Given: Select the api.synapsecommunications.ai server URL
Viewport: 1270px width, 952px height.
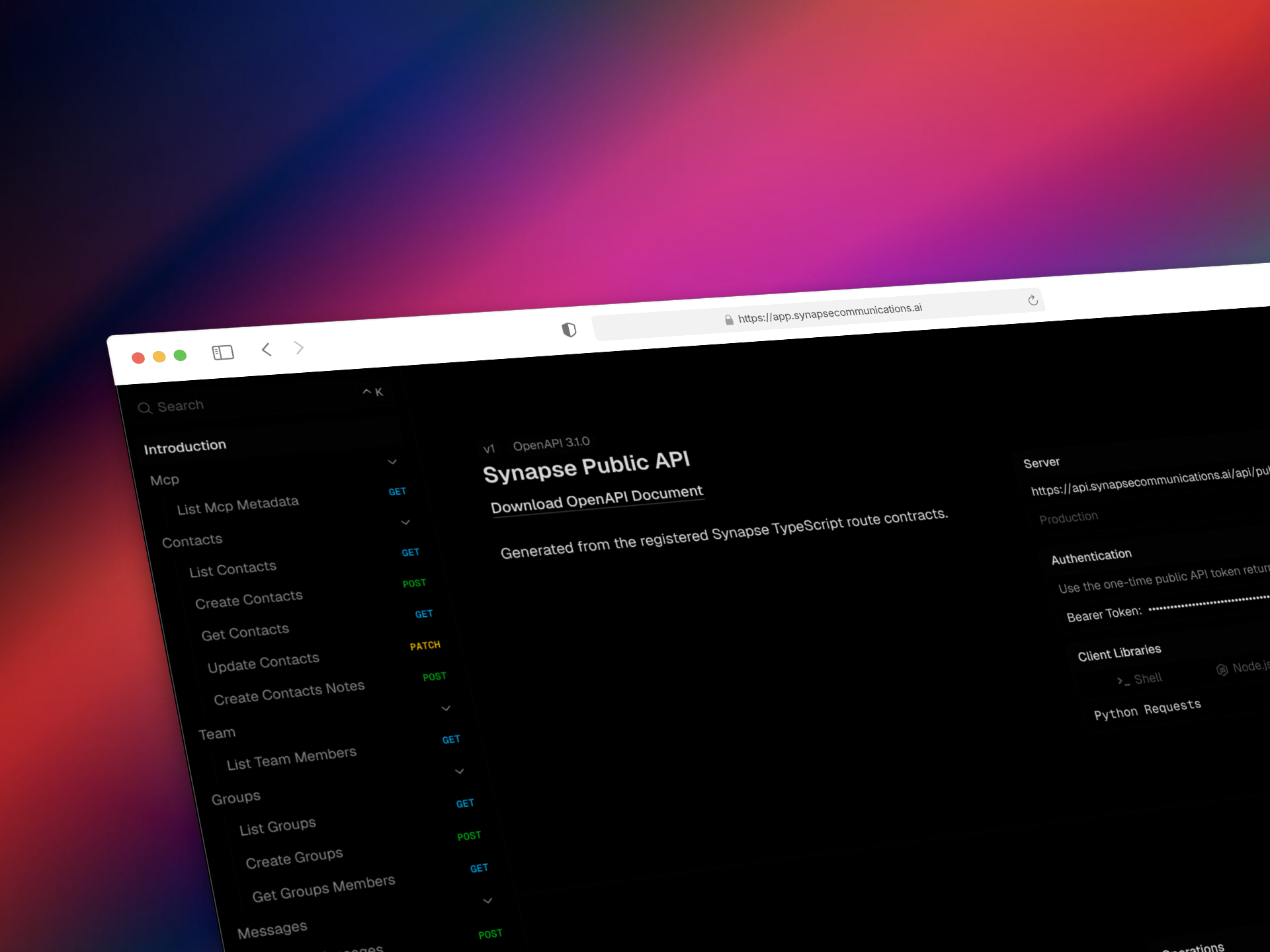Looking at the screenshot, I should tap(1150, 481).
